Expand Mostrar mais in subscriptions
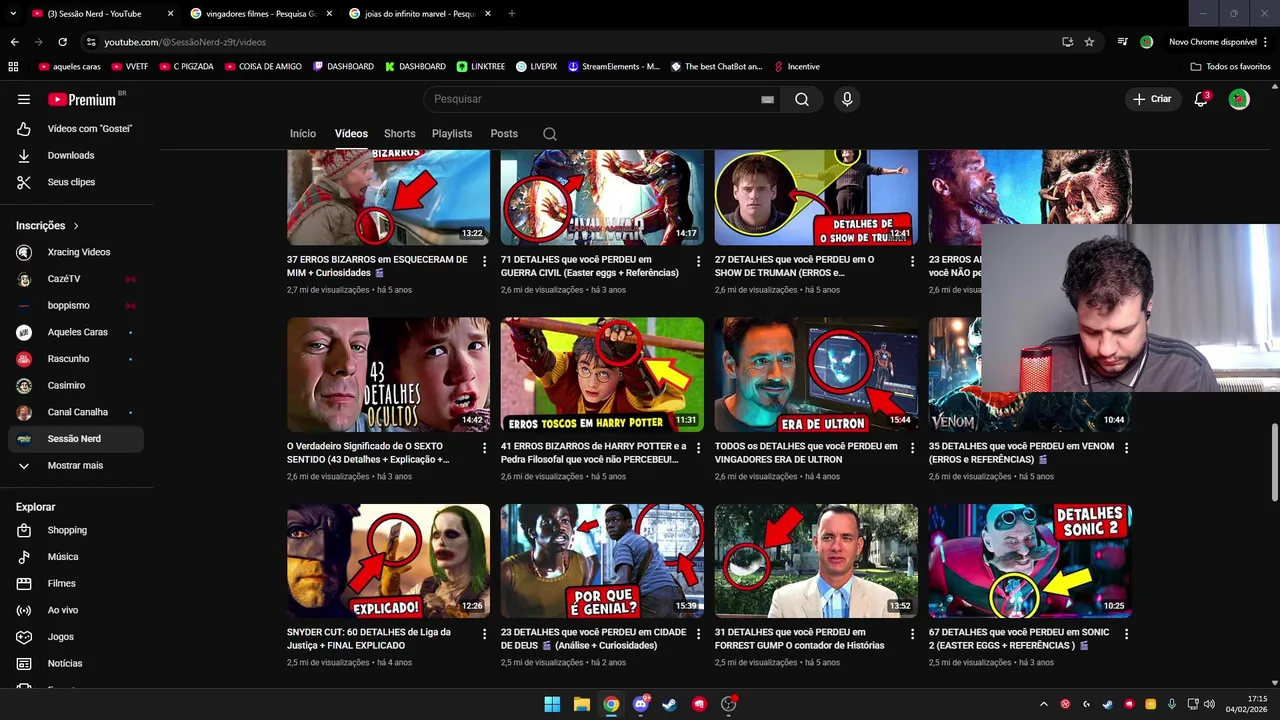 click(x=76, y=465)
